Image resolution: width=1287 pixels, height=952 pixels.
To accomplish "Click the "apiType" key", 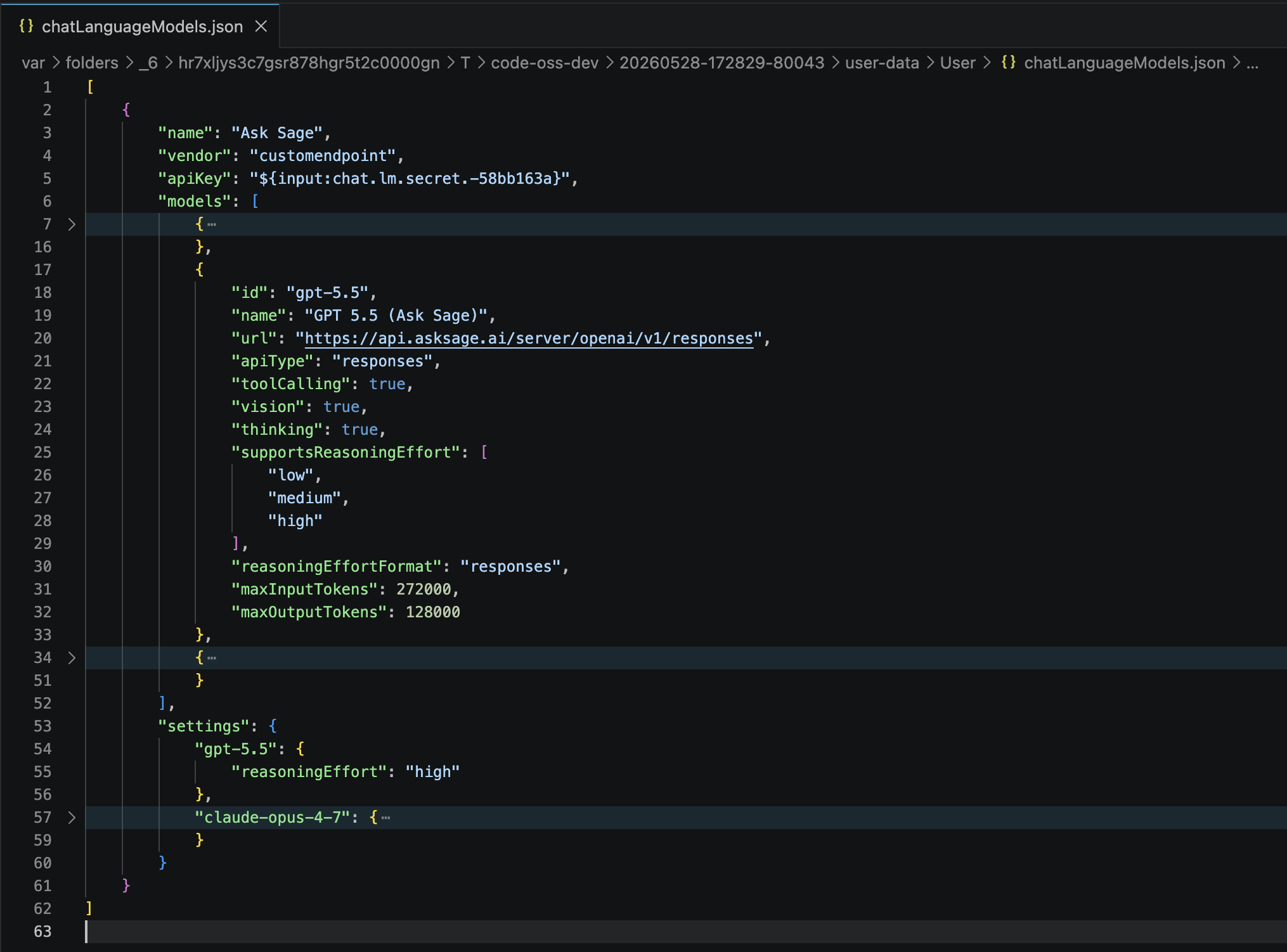I will point(273,361).
